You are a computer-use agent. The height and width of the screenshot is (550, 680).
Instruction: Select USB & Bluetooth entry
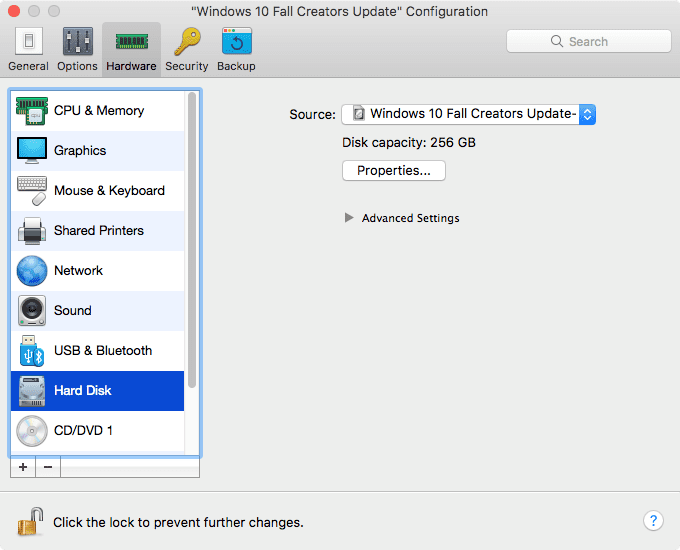click(x=98, y=350)
